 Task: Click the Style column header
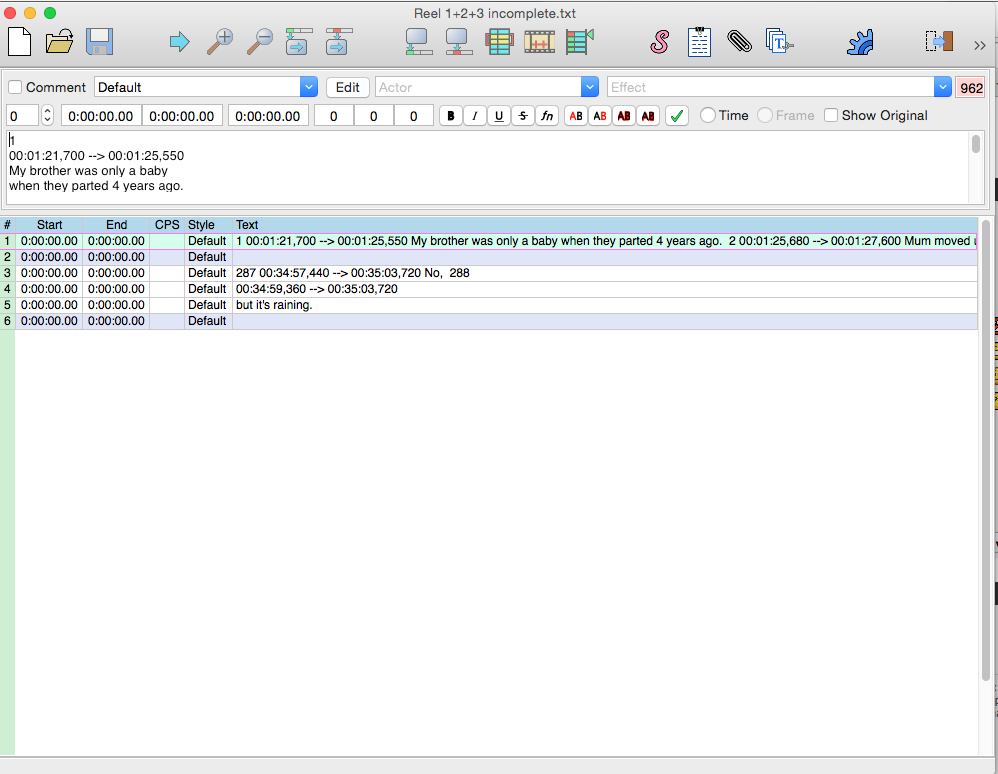coord(209,225)
